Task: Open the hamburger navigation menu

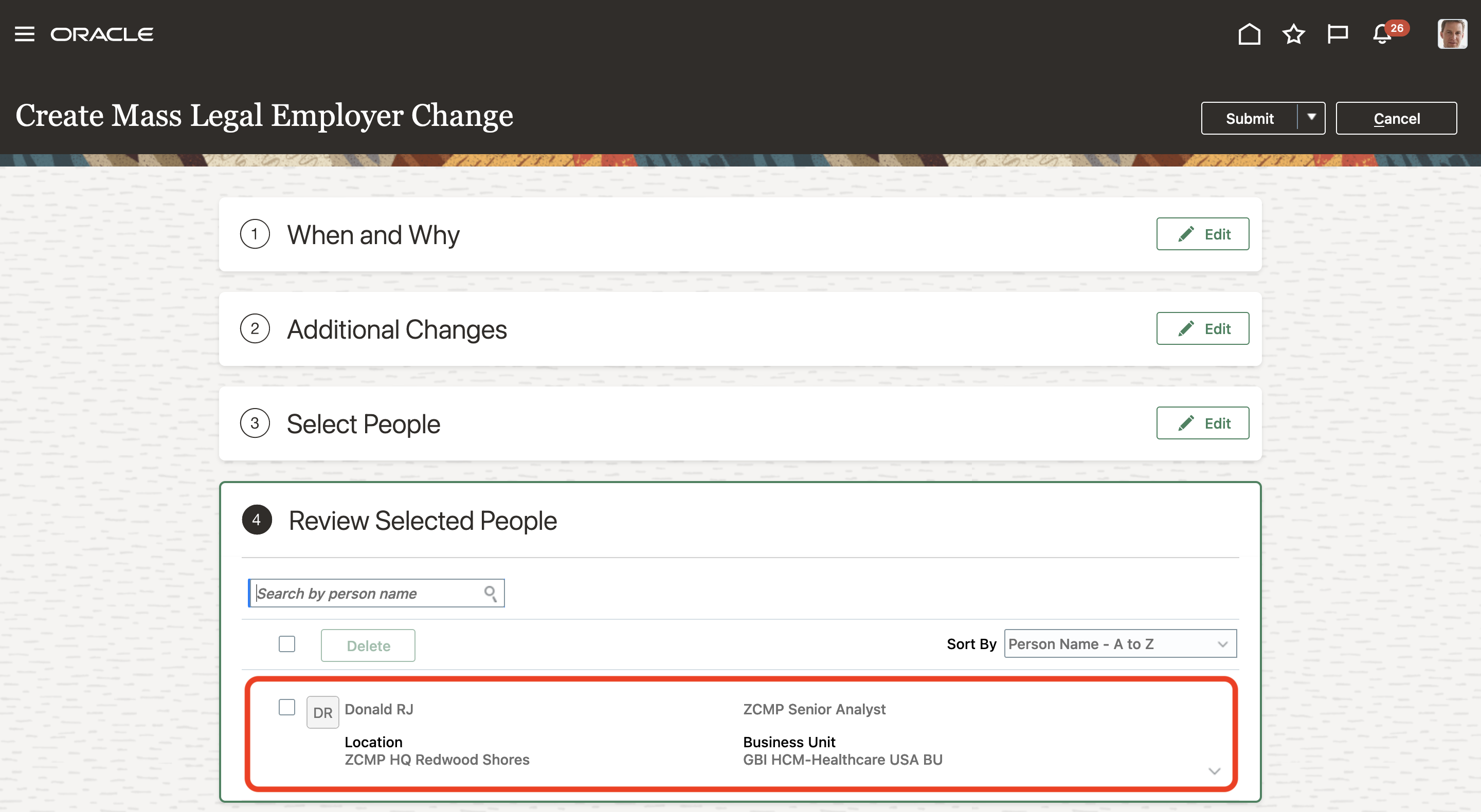Action: point(24,34)
